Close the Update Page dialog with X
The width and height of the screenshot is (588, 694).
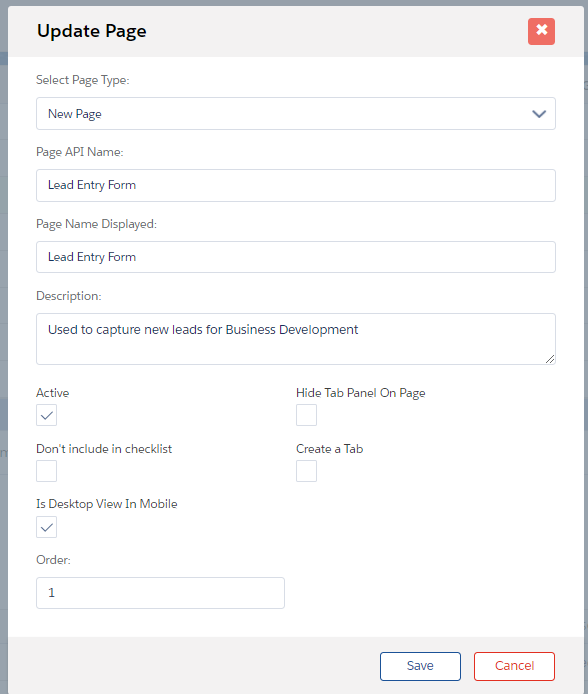tap(541, 31)
